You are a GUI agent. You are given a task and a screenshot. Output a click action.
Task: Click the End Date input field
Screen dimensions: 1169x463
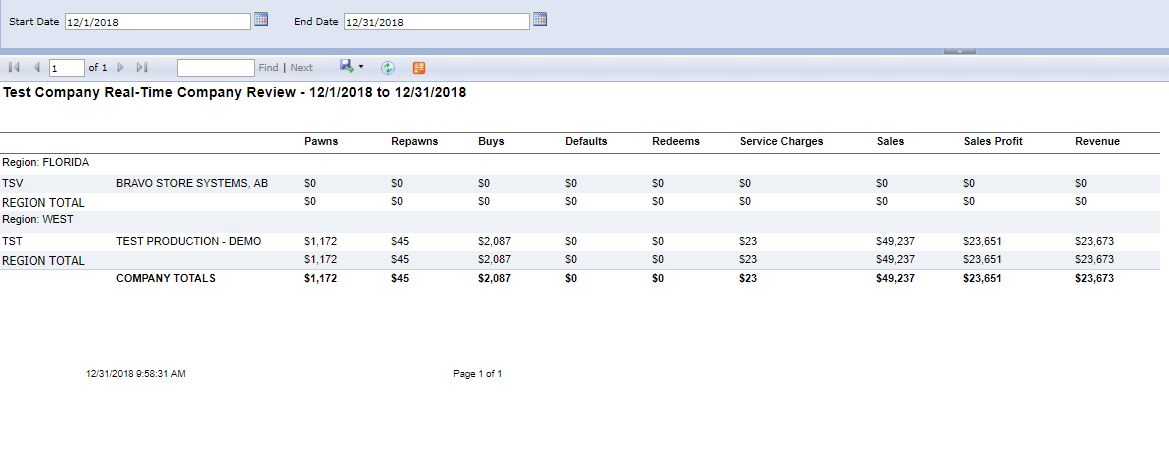click(x=437, y=22)
